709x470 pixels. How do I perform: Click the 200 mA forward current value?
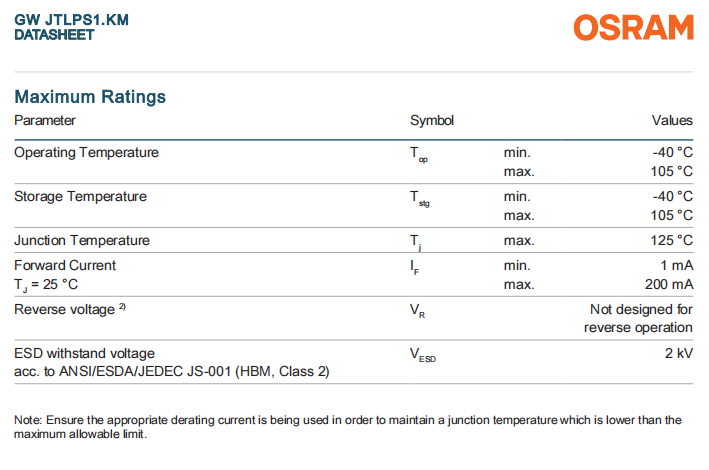point(666,285)
